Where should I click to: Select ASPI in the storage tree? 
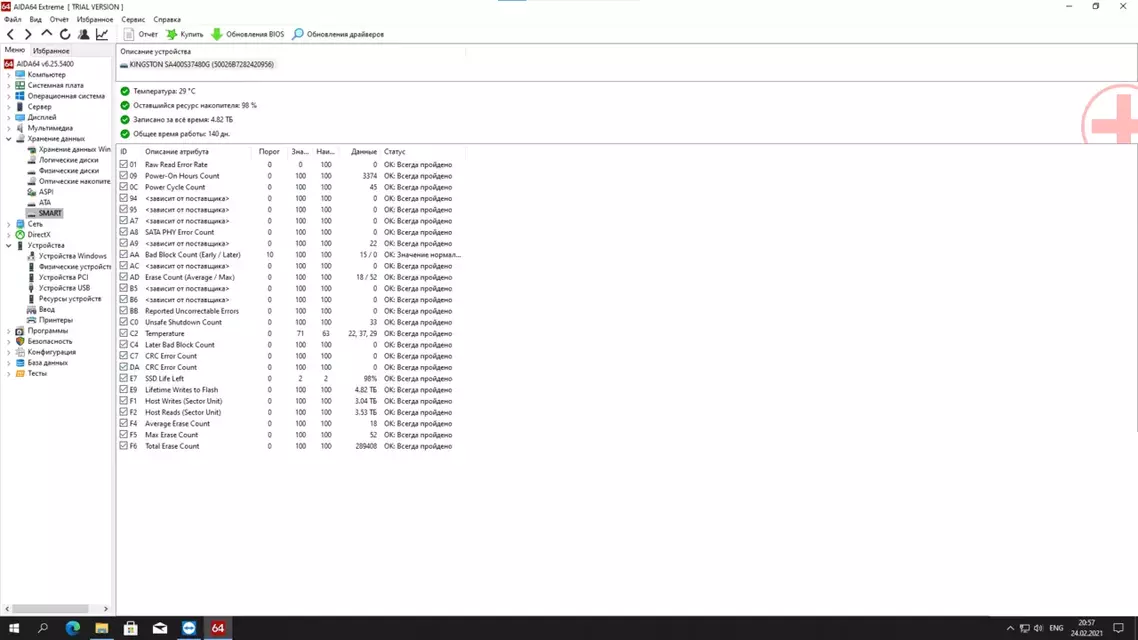click(46, 192)
